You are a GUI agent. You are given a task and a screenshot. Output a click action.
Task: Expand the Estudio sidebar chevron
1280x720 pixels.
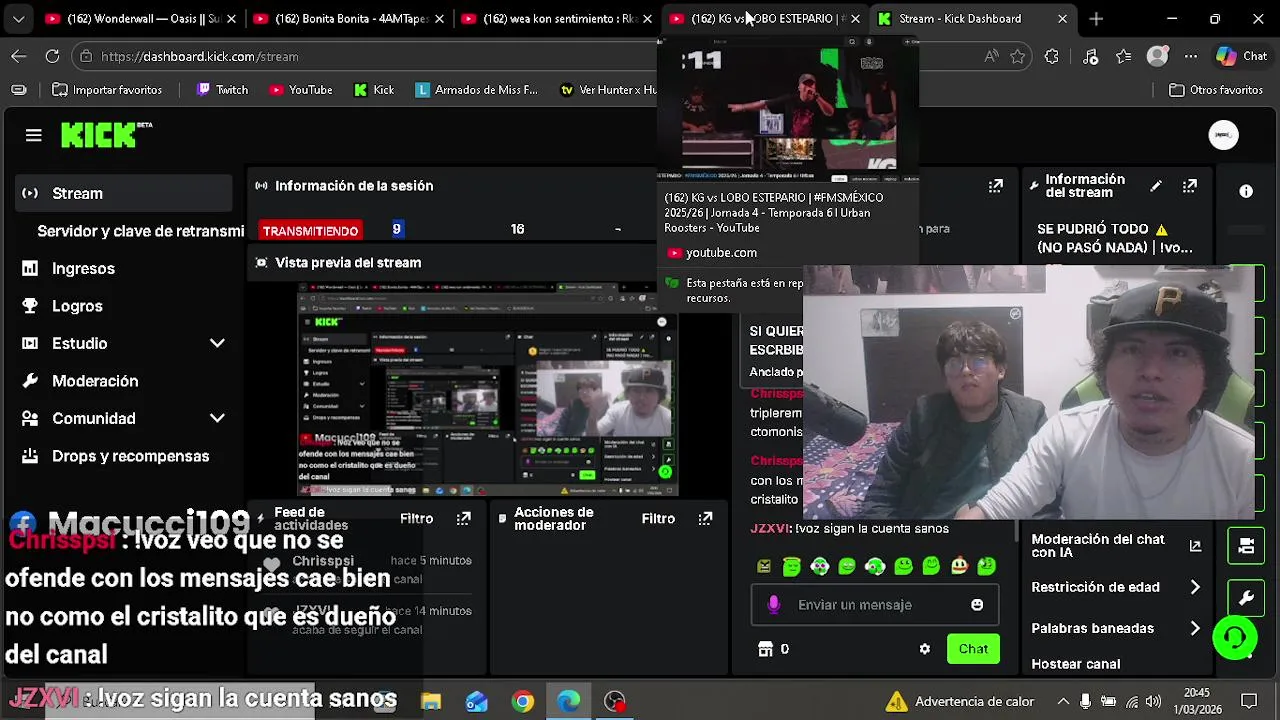click(217, 343)
